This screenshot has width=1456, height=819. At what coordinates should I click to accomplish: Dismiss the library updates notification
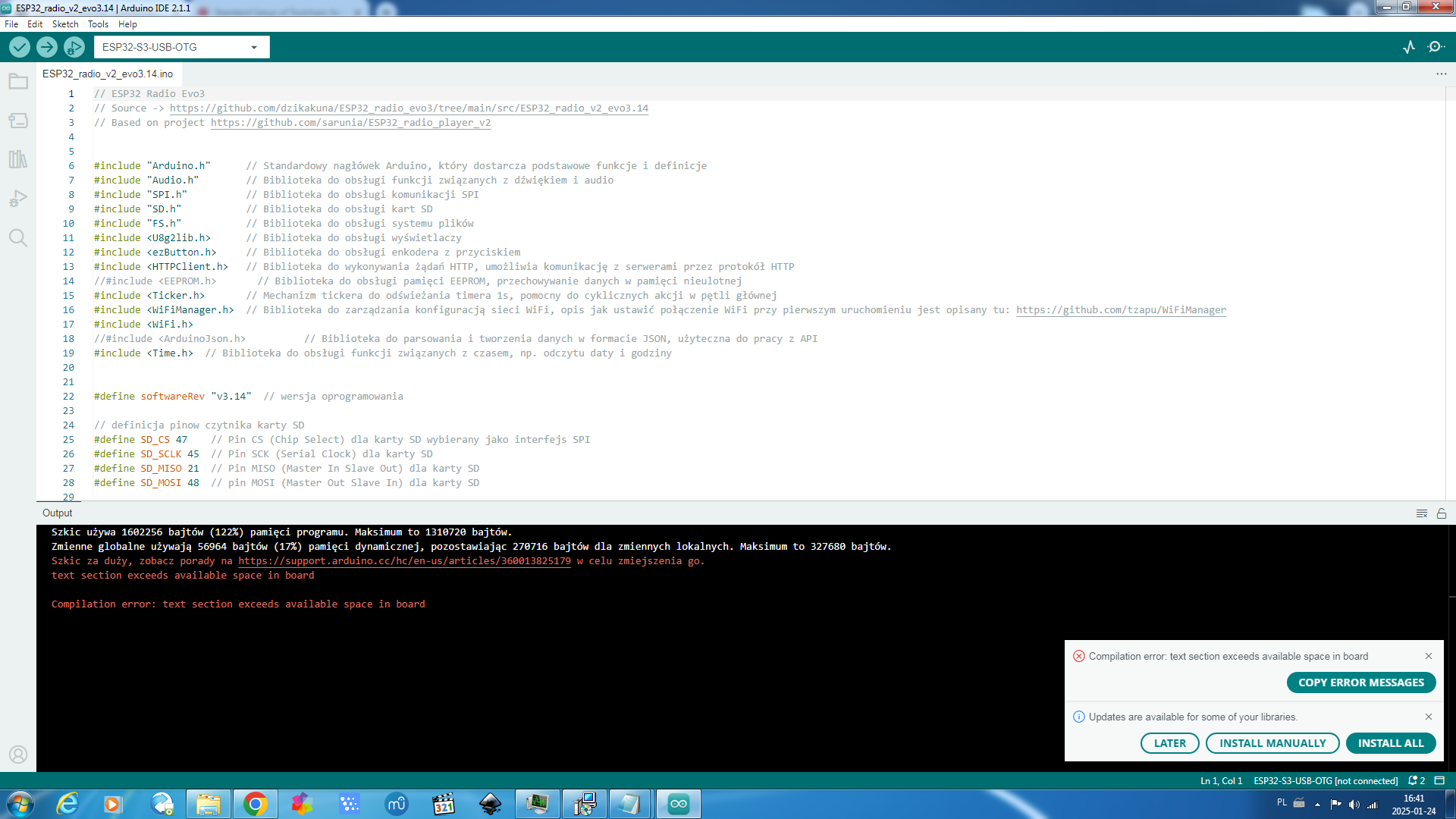click(1429, 717)
